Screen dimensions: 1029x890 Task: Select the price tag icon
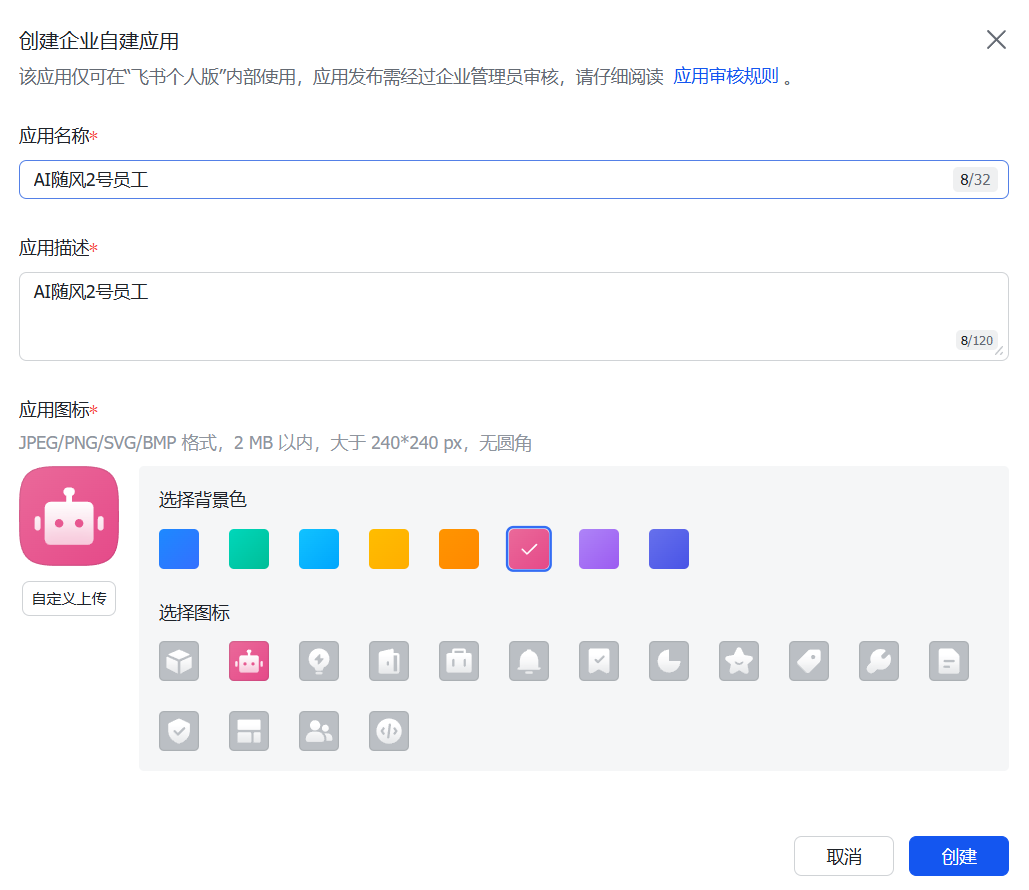pos(809,661)
